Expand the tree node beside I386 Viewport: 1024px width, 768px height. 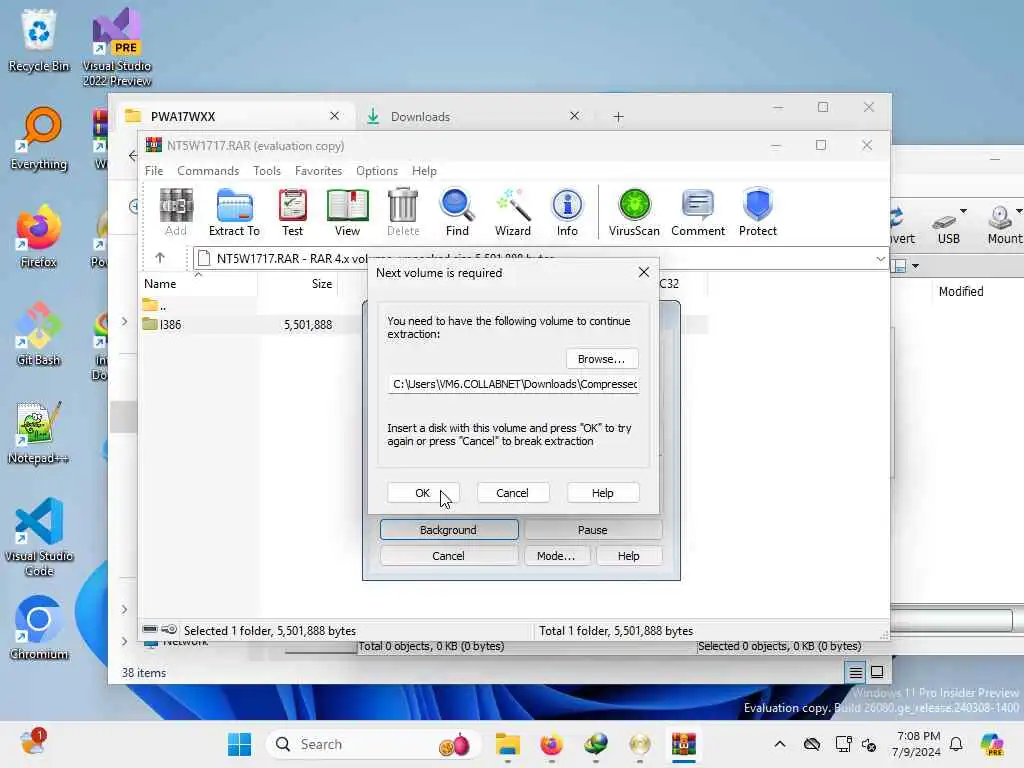tap(124, 321)
